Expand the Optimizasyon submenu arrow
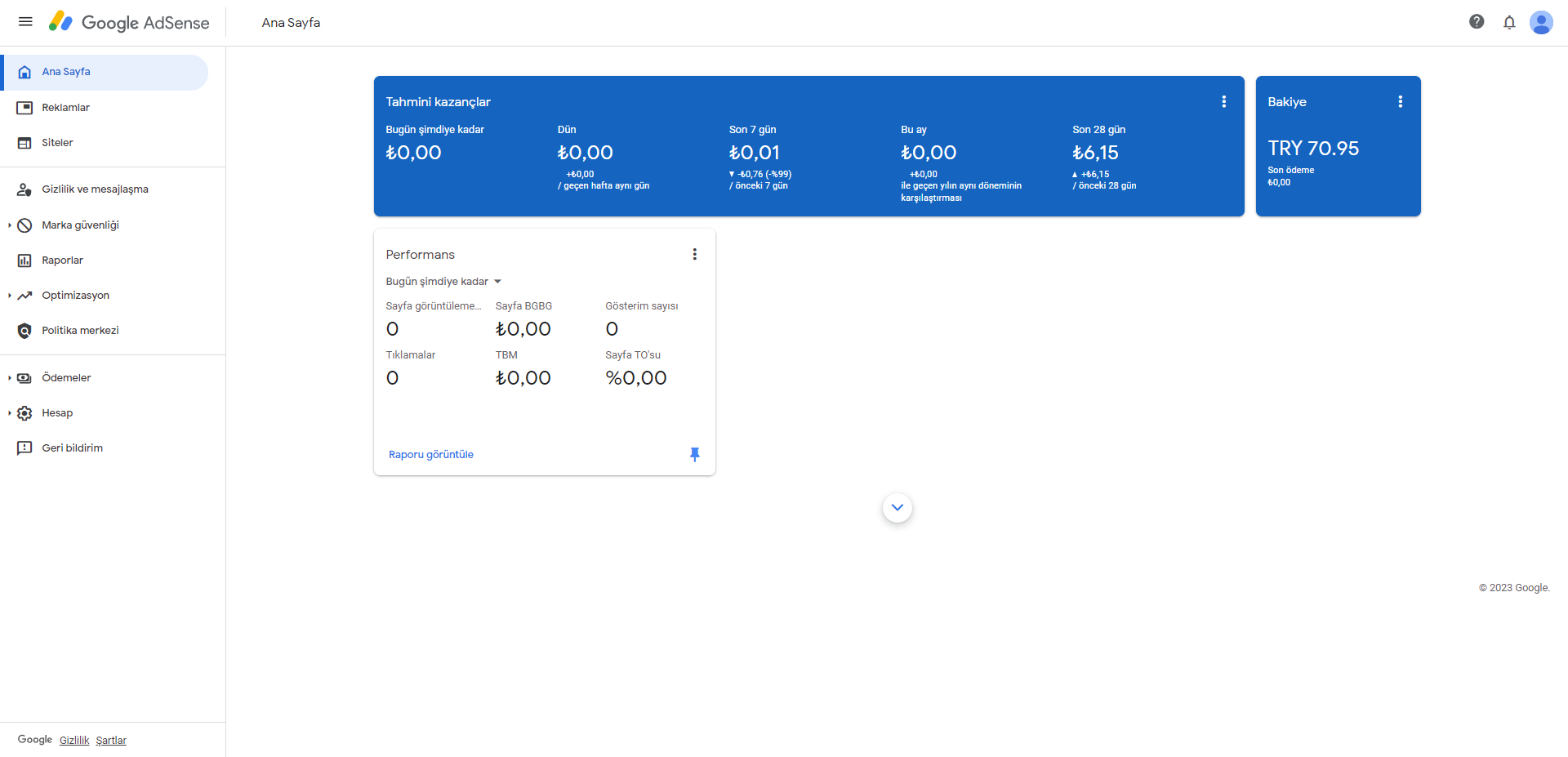This screenshot has width=1568, height=757. coord(9,296)
